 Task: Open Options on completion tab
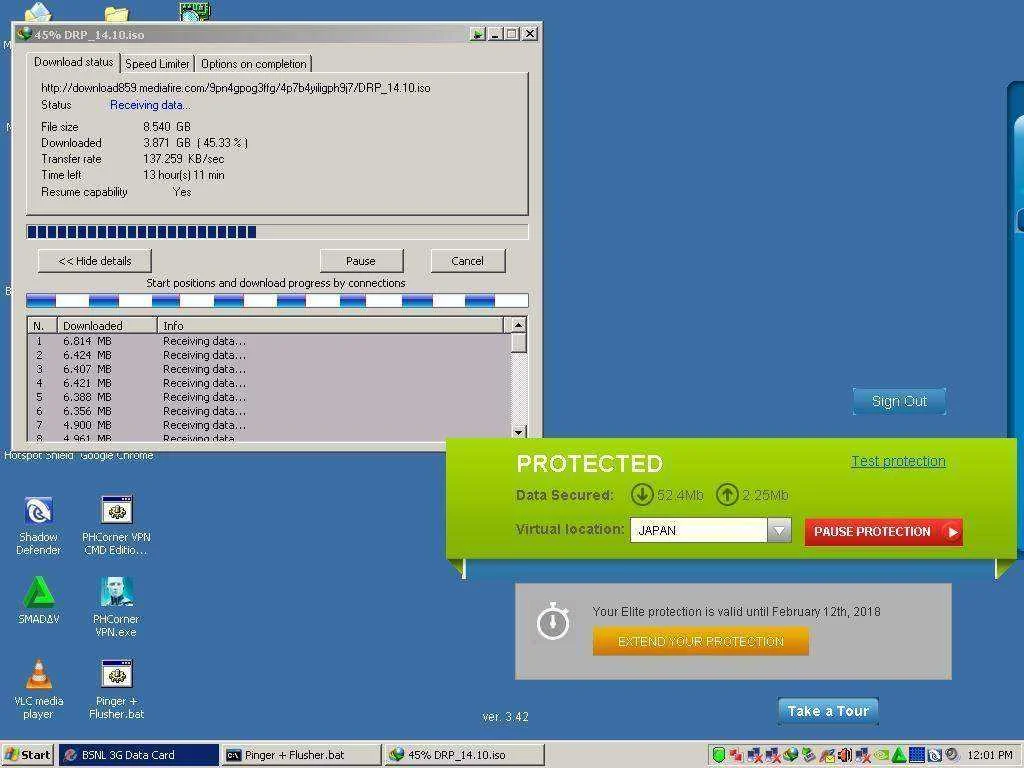(253, 64)
